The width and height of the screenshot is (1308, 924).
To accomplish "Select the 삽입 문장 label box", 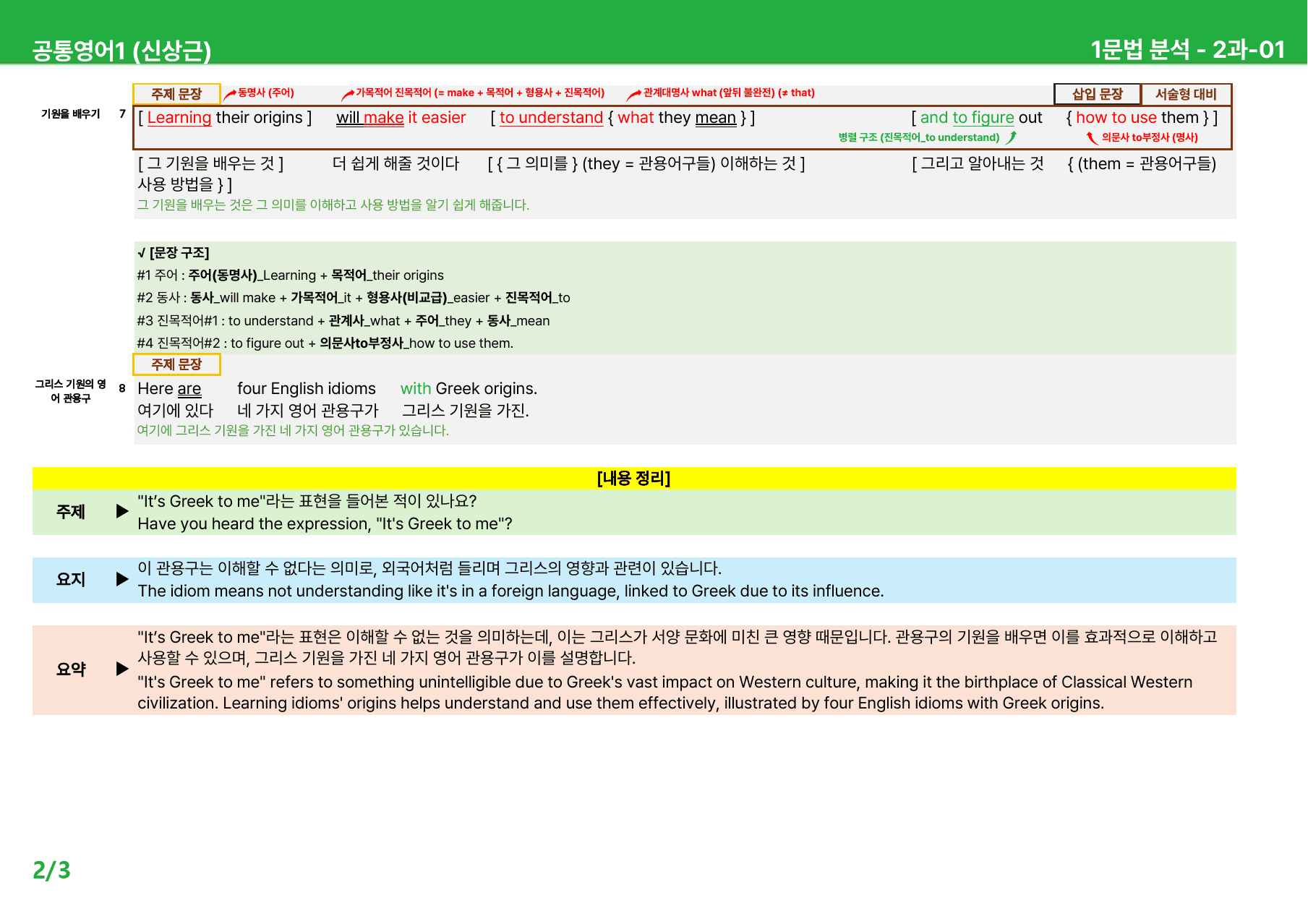I will coord(1097,94).
